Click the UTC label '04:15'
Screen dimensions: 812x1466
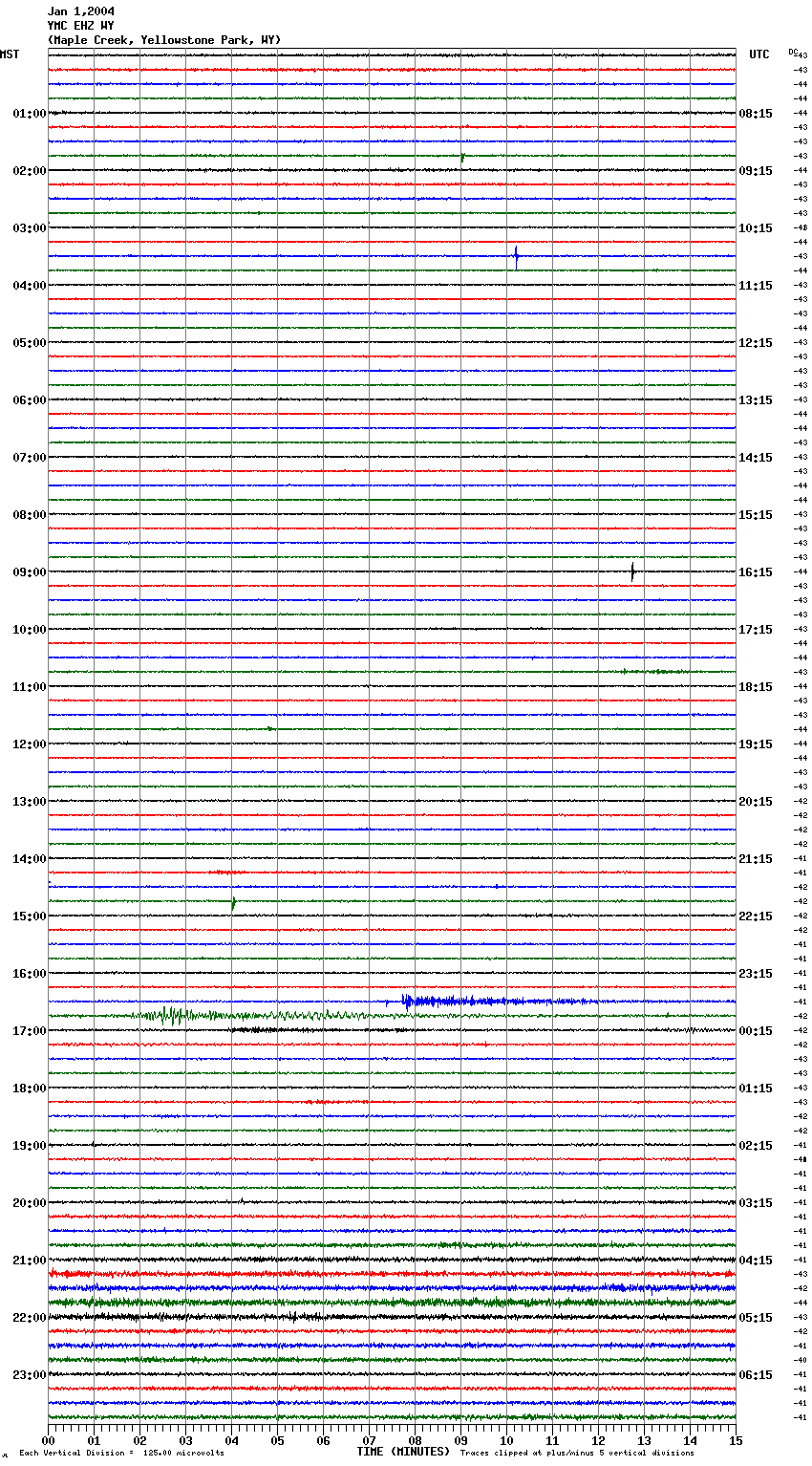[x=756, y=1261]
